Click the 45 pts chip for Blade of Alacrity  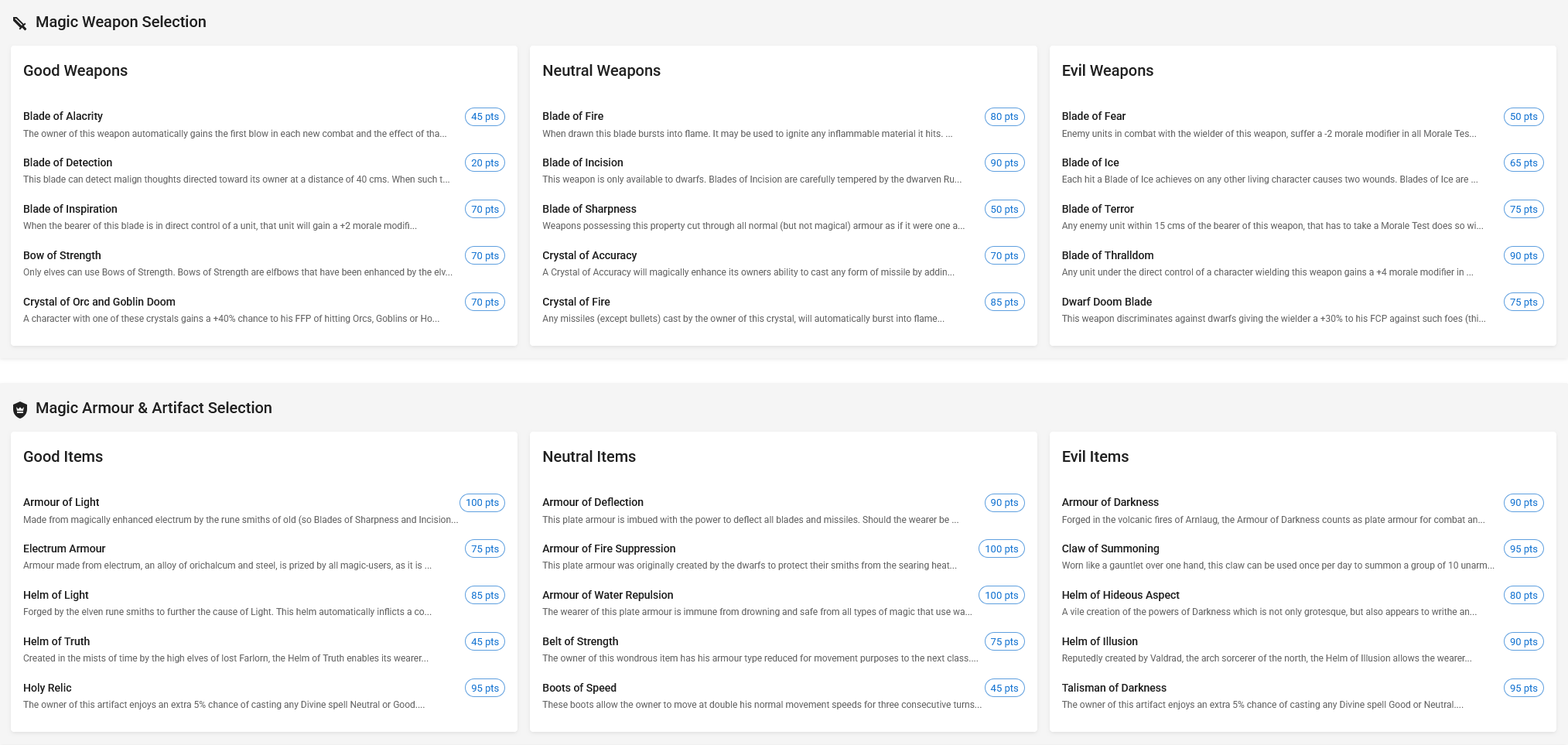(x=484, y=117)
